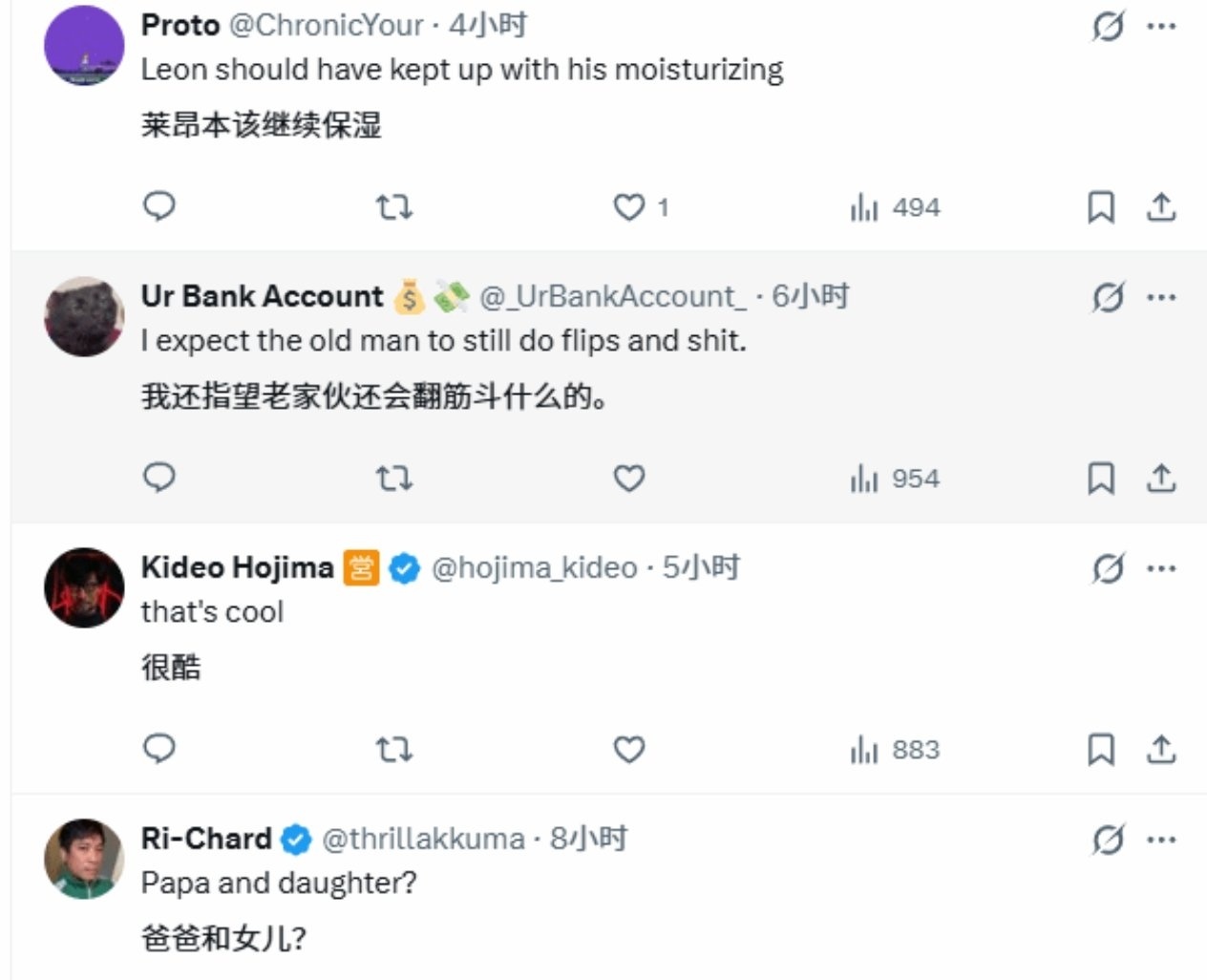Screen dimensions: 1207x980
Task: Bookmark Proto's tweet
Action: click(1101, 206)
